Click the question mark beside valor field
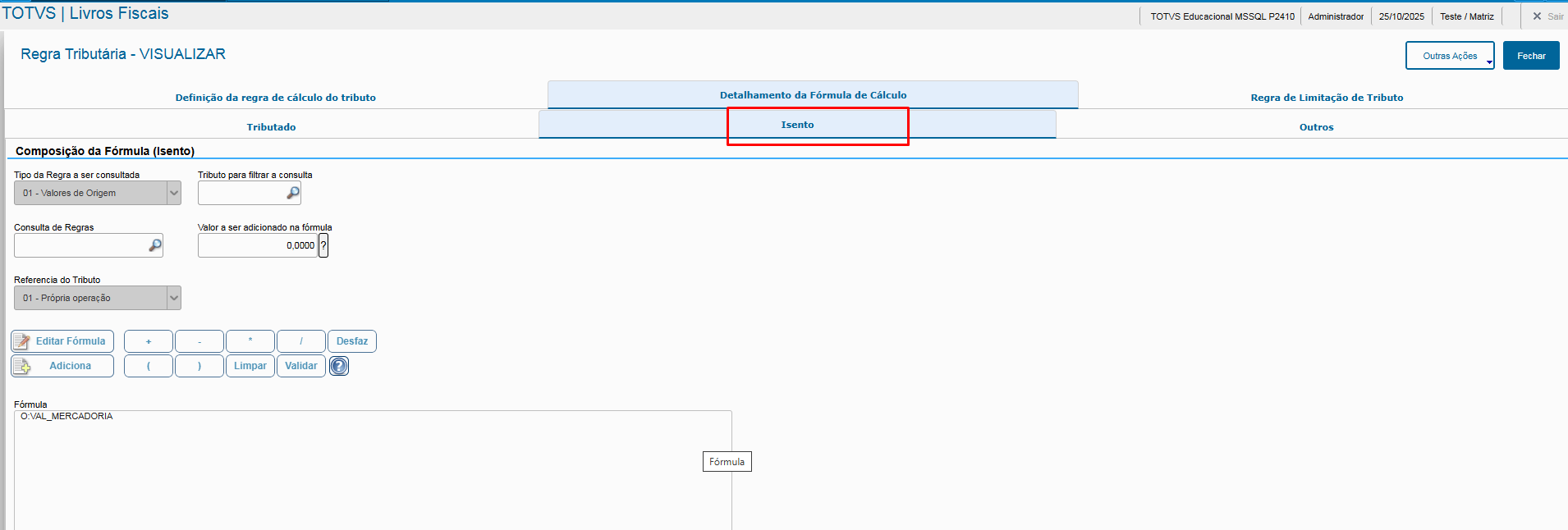 [x=323, y=245]
